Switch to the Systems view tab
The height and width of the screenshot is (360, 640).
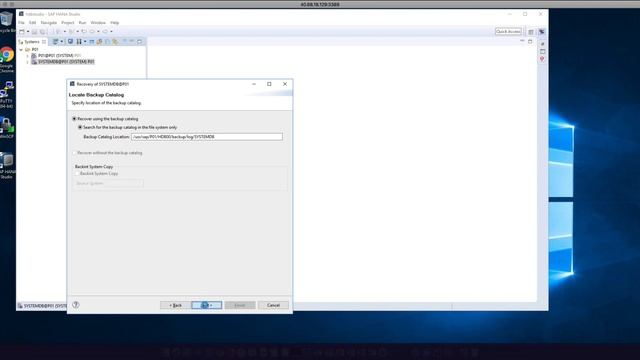[x=32, y=42]
